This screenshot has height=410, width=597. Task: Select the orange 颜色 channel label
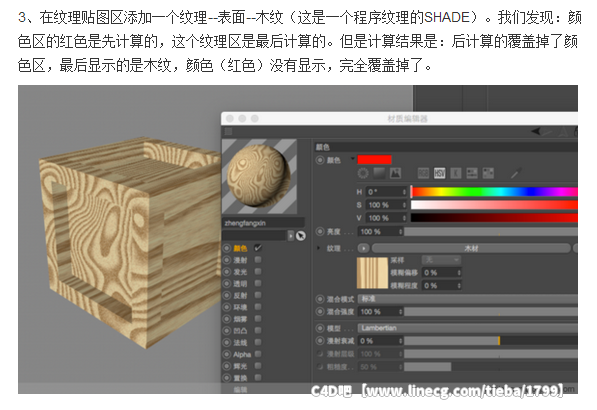240,248
